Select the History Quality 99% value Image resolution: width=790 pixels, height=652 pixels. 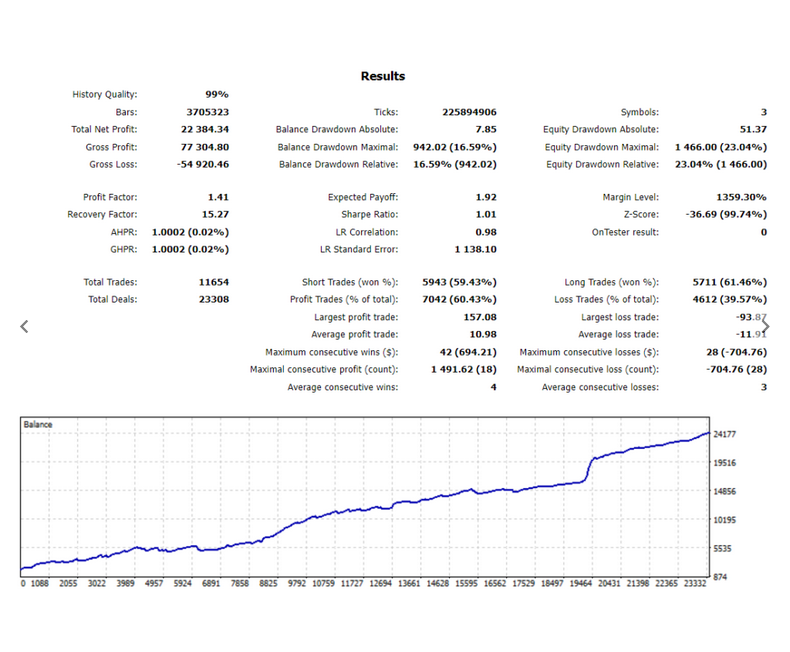217,94
